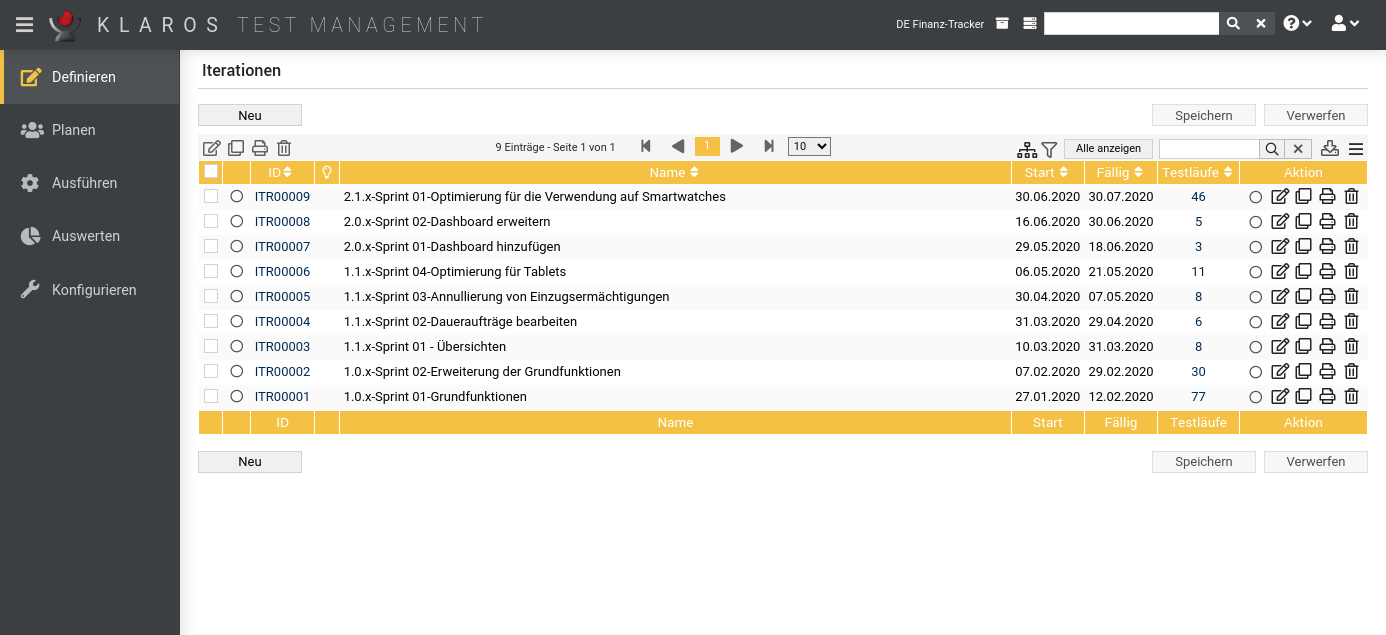
Task: Toggle the select-all header checkbox
Action: 211,172
